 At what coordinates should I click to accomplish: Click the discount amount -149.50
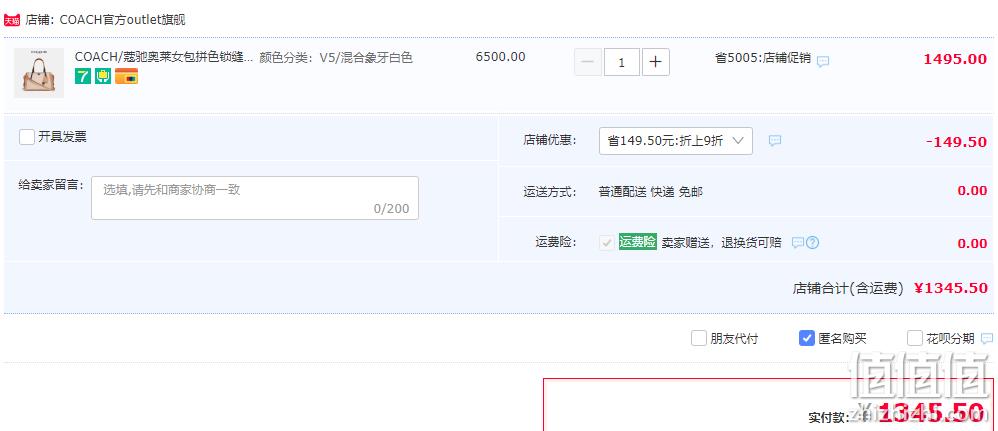click(x=956, y=142)
